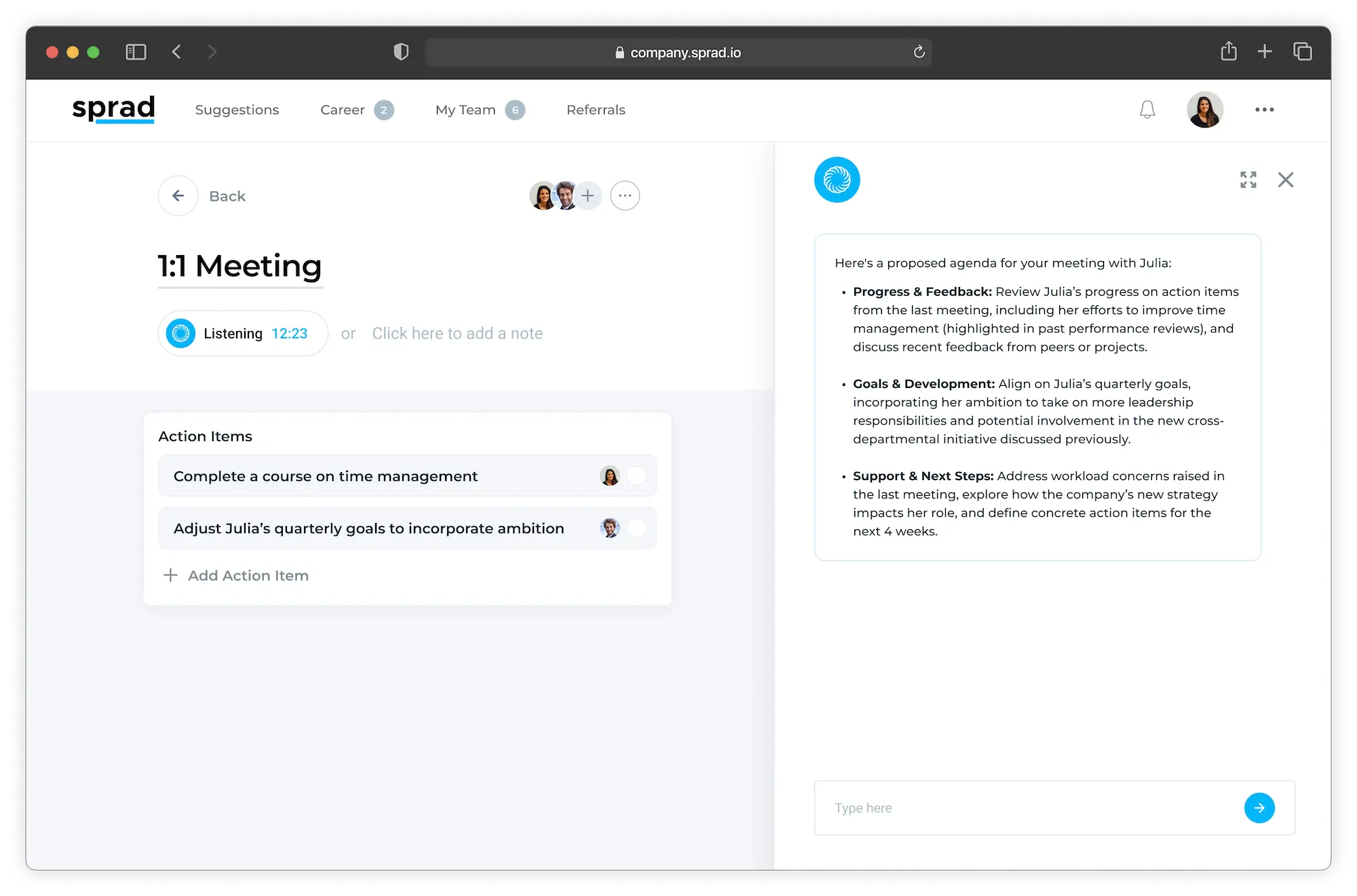Viewport: 1357px width, 896px height.
Task: Expand the assistant panel to fullscreen
Action: tap(1248, 180)
